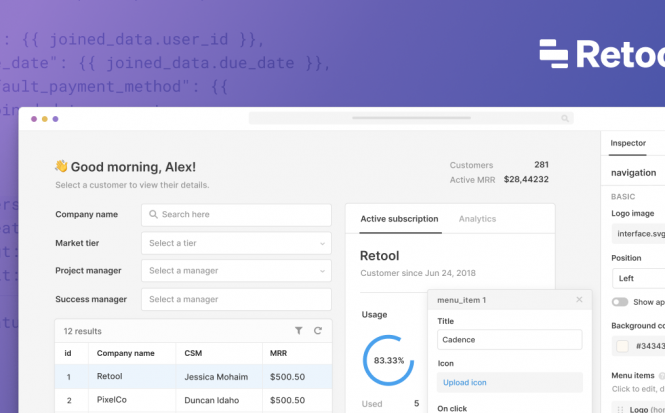
Task: Select the Retool row in the table
Action: coord(193,377)
